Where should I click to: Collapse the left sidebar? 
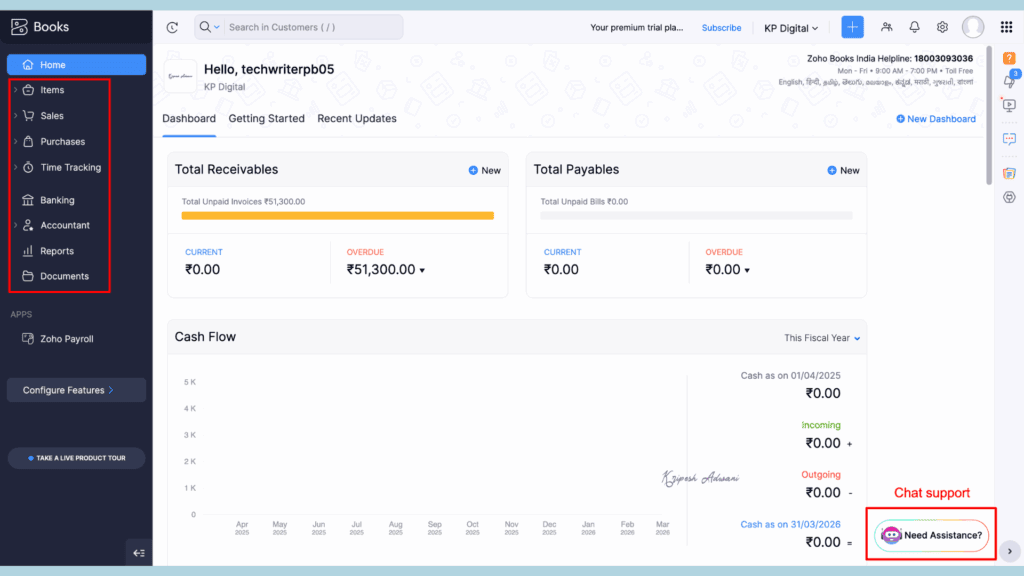[x=139, y=552]
